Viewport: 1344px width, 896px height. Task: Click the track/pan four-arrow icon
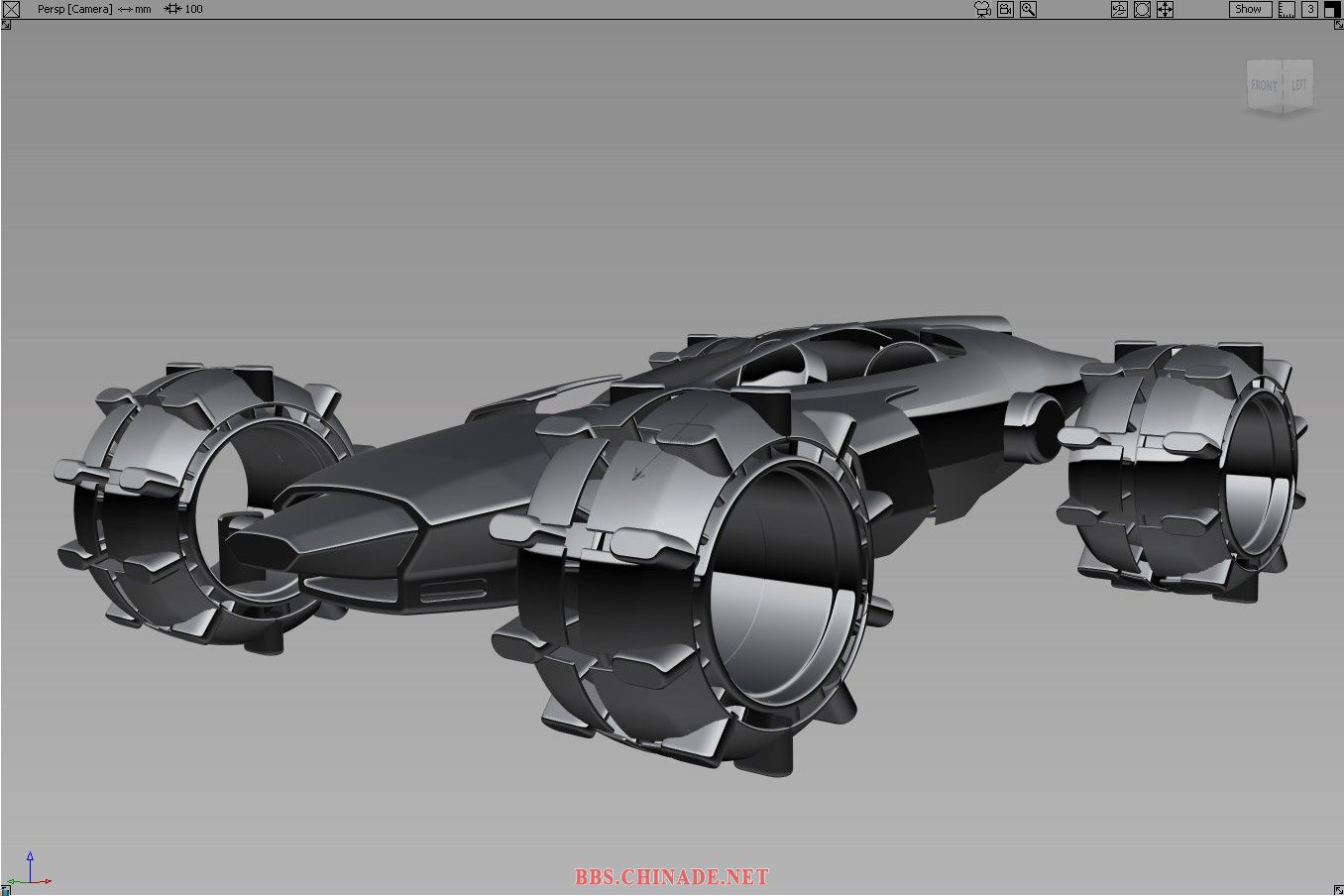(1165, 9)
